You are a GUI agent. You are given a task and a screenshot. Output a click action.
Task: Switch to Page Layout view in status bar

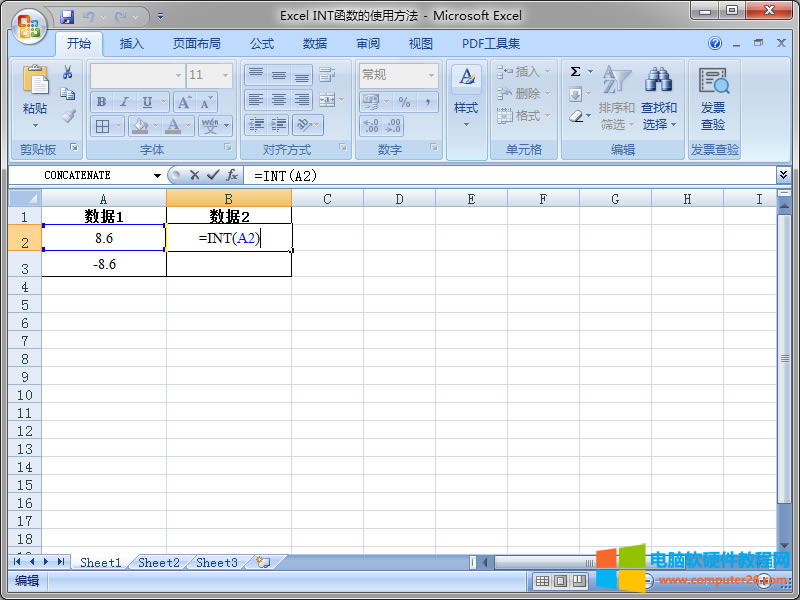(560, 581)
